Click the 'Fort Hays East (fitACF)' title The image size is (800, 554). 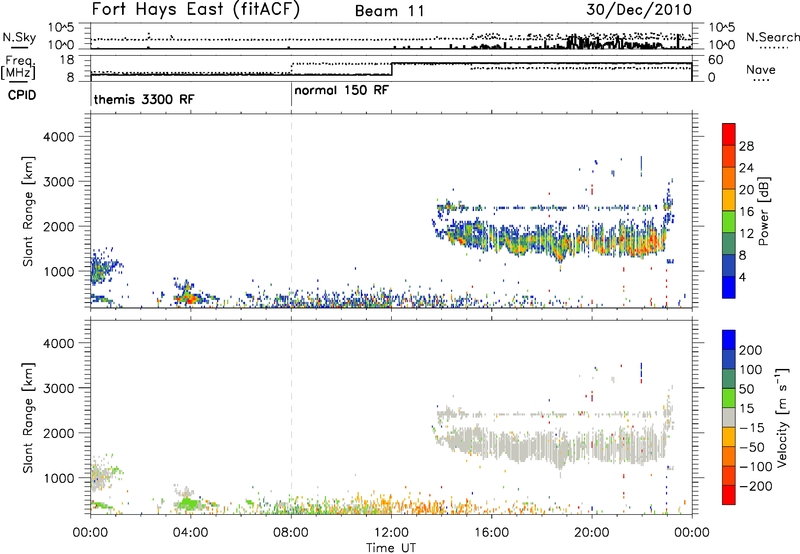pyautogui.click(x=195, y=10)
